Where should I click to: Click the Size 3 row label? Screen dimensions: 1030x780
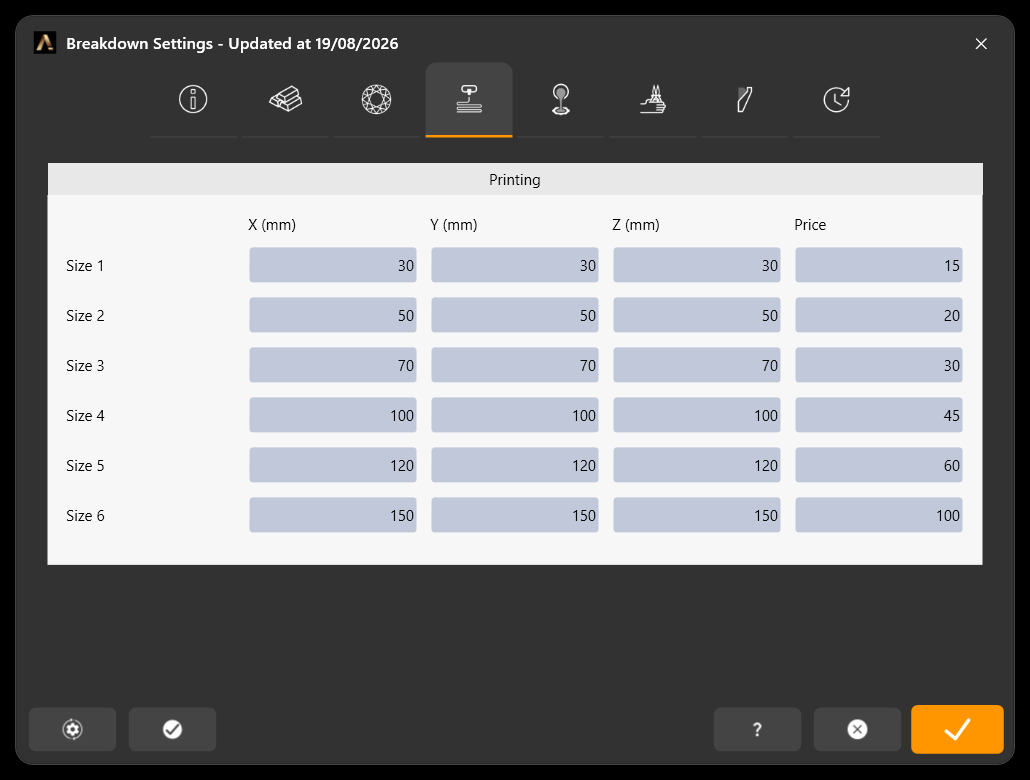(x=85, y=365)
